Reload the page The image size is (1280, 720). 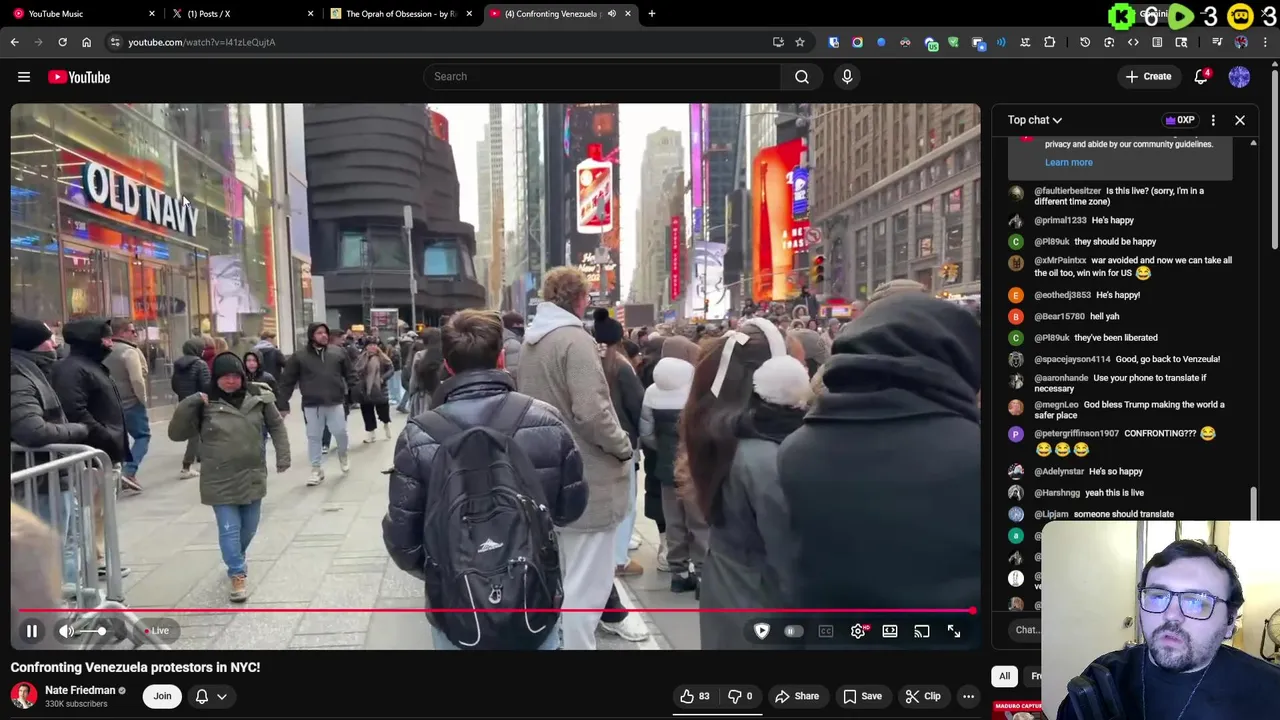click(x=62, y=42)
